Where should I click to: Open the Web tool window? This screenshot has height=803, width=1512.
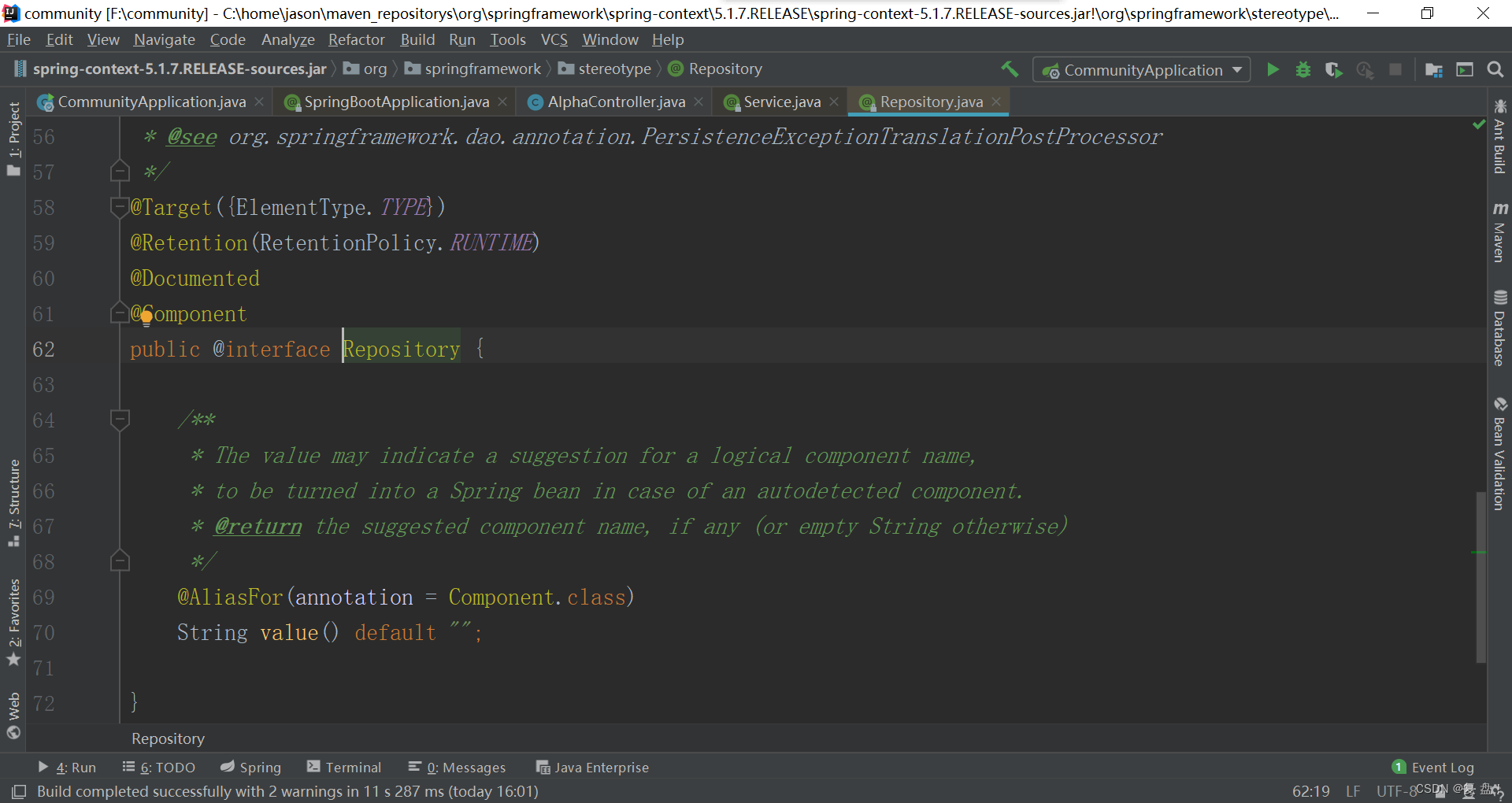(x=13, y=716)
